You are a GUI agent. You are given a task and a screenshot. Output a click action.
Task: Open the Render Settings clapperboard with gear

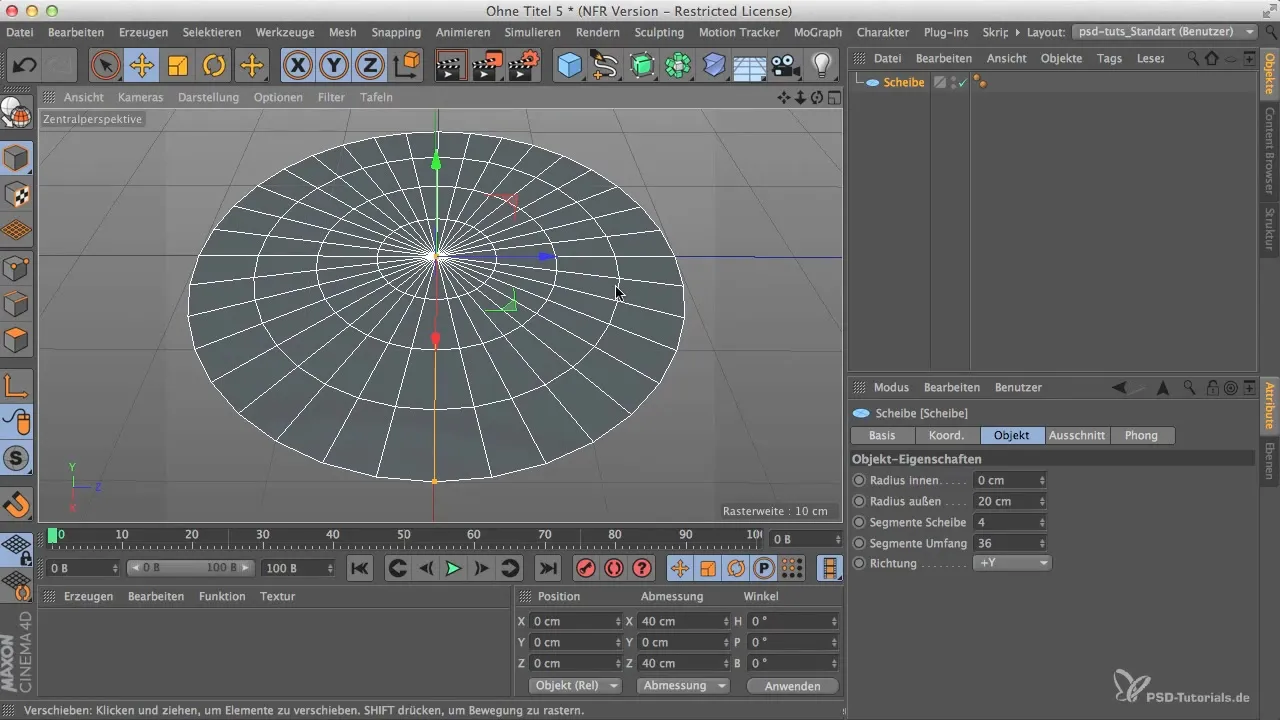pyautogui.click(x=523, y=66)
